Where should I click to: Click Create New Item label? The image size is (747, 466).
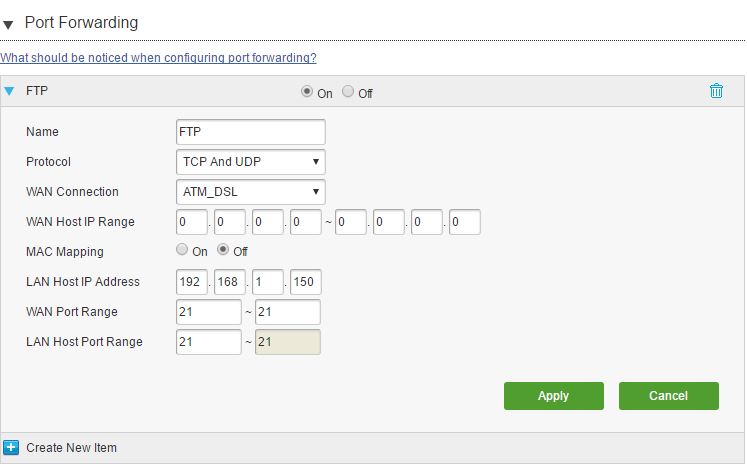point(71,448)
